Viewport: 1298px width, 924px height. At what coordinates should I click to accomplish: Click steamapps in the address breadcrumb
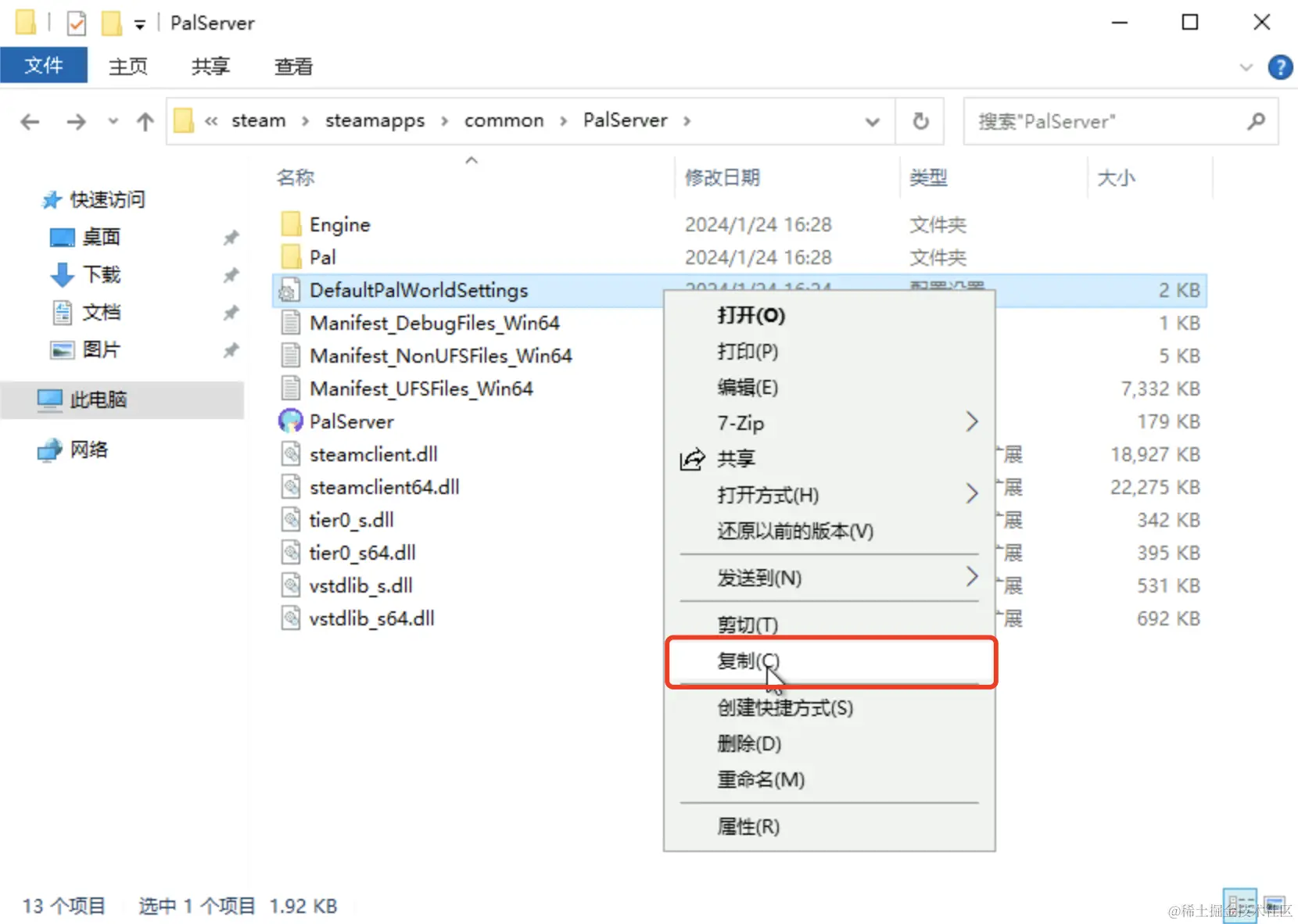(x=375, y=120)
